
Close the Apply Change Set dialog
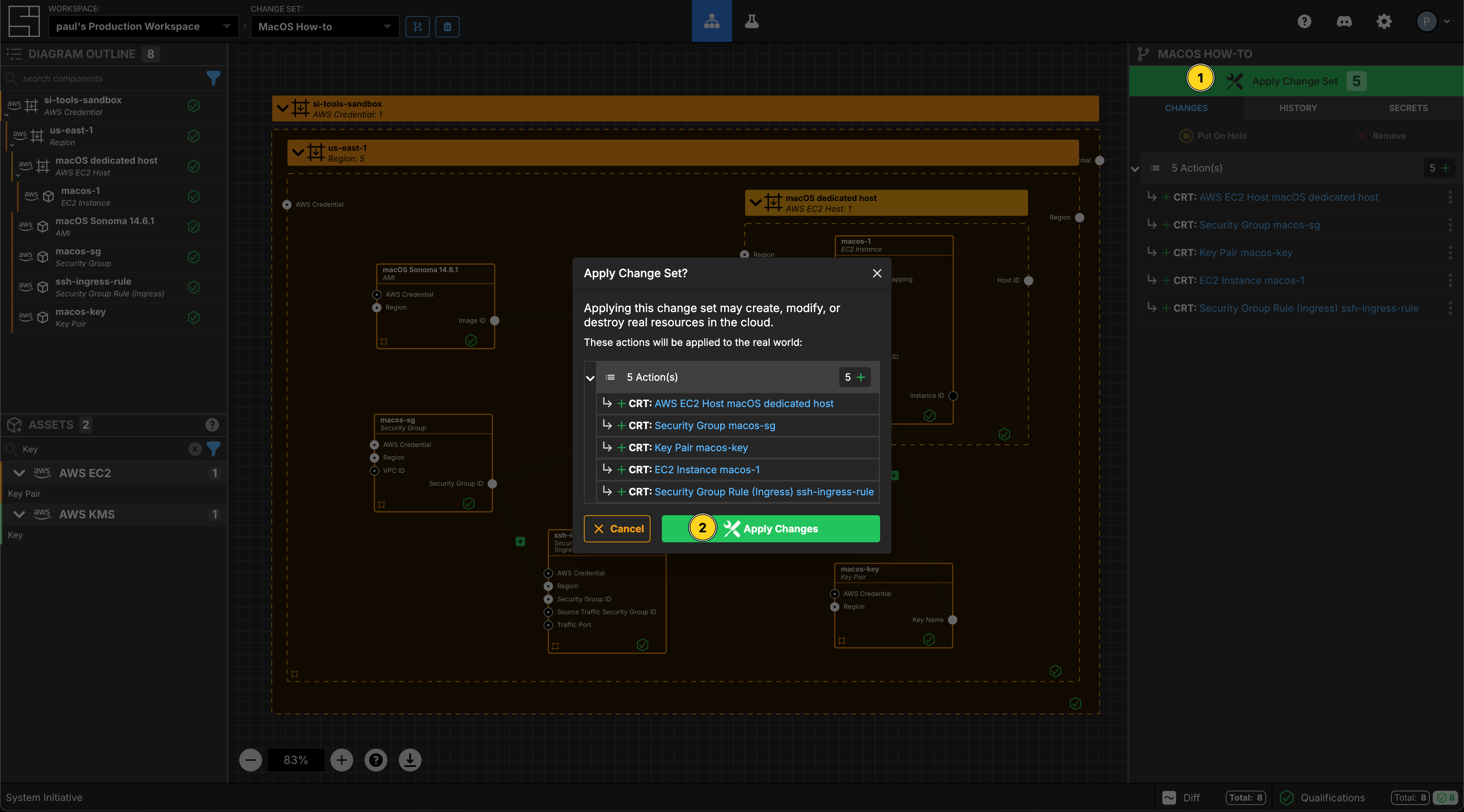(x=877, y=274)
